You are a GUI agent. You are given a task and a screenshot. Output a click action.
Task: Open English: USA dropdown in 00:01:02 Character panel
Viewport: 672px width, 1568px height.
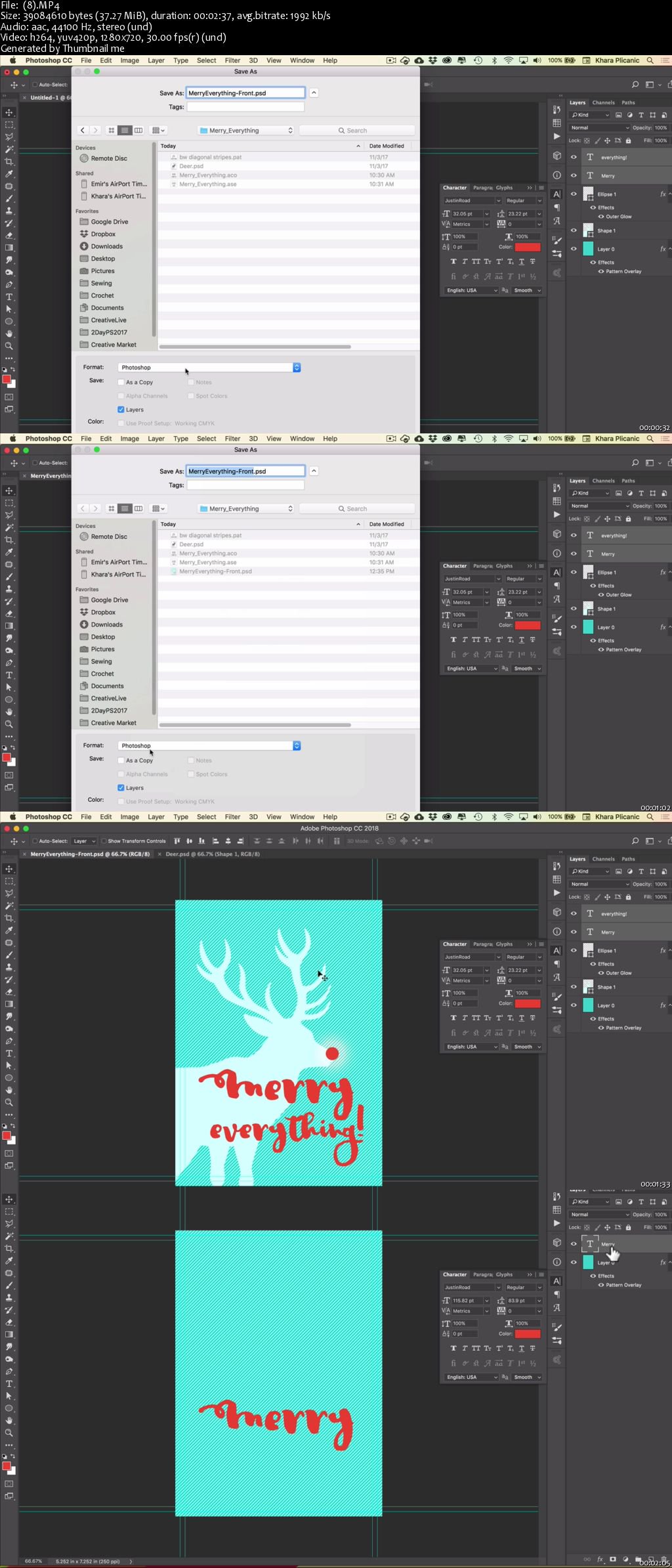pyautogui.click(x=471, y=668)
